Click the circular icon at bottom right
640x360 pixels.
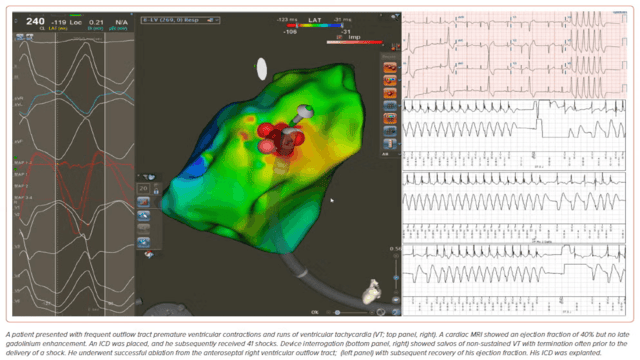381,312
